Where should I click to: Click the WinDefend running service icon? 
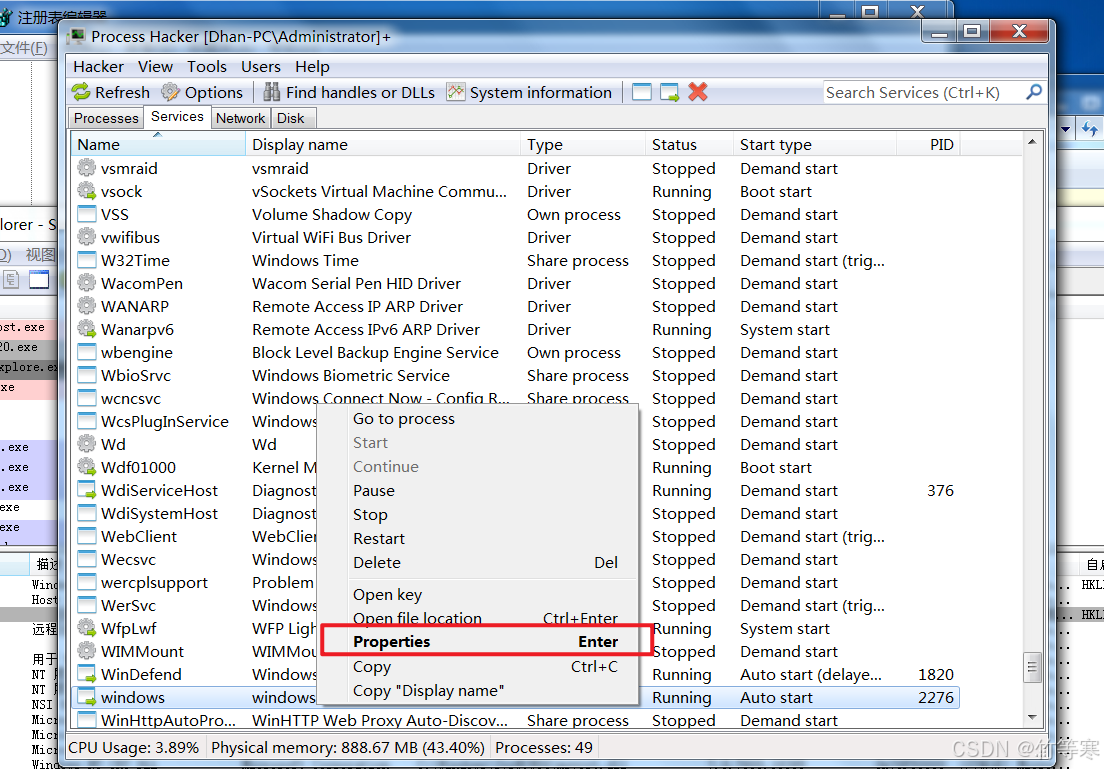click(87, 674)
